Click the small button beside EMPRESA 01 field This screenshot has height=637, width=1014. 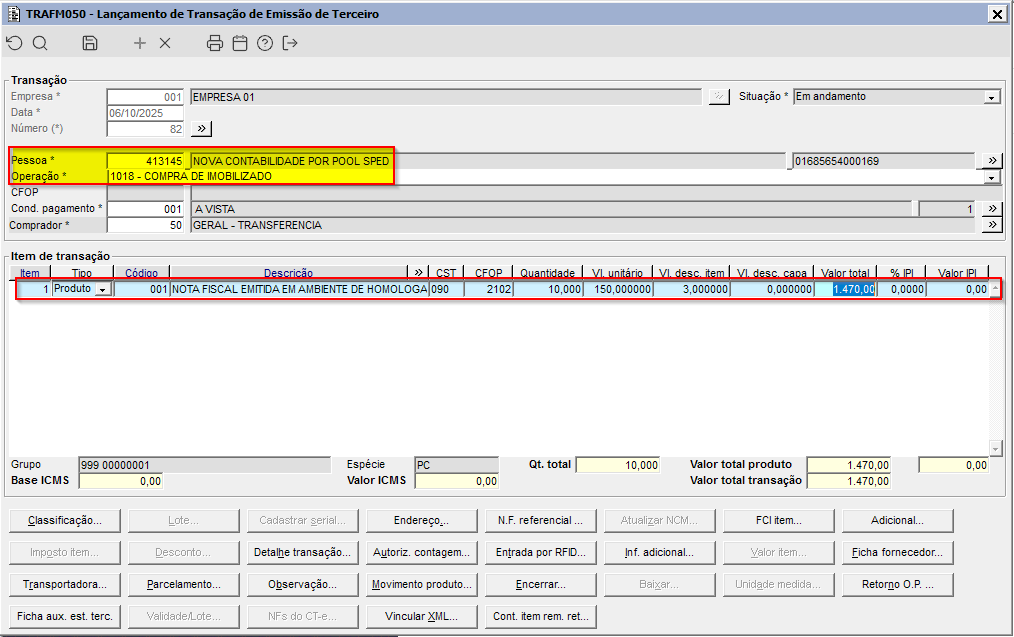pos(719,97)
